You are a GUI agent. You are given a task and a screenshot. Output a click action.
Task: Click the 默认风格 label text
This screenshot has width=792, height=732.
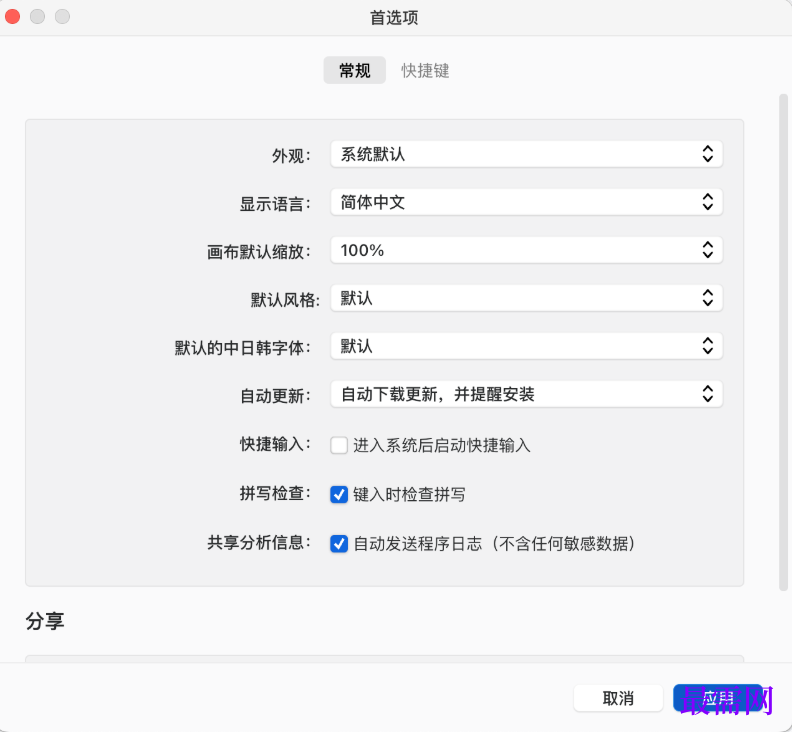point(285,300)
